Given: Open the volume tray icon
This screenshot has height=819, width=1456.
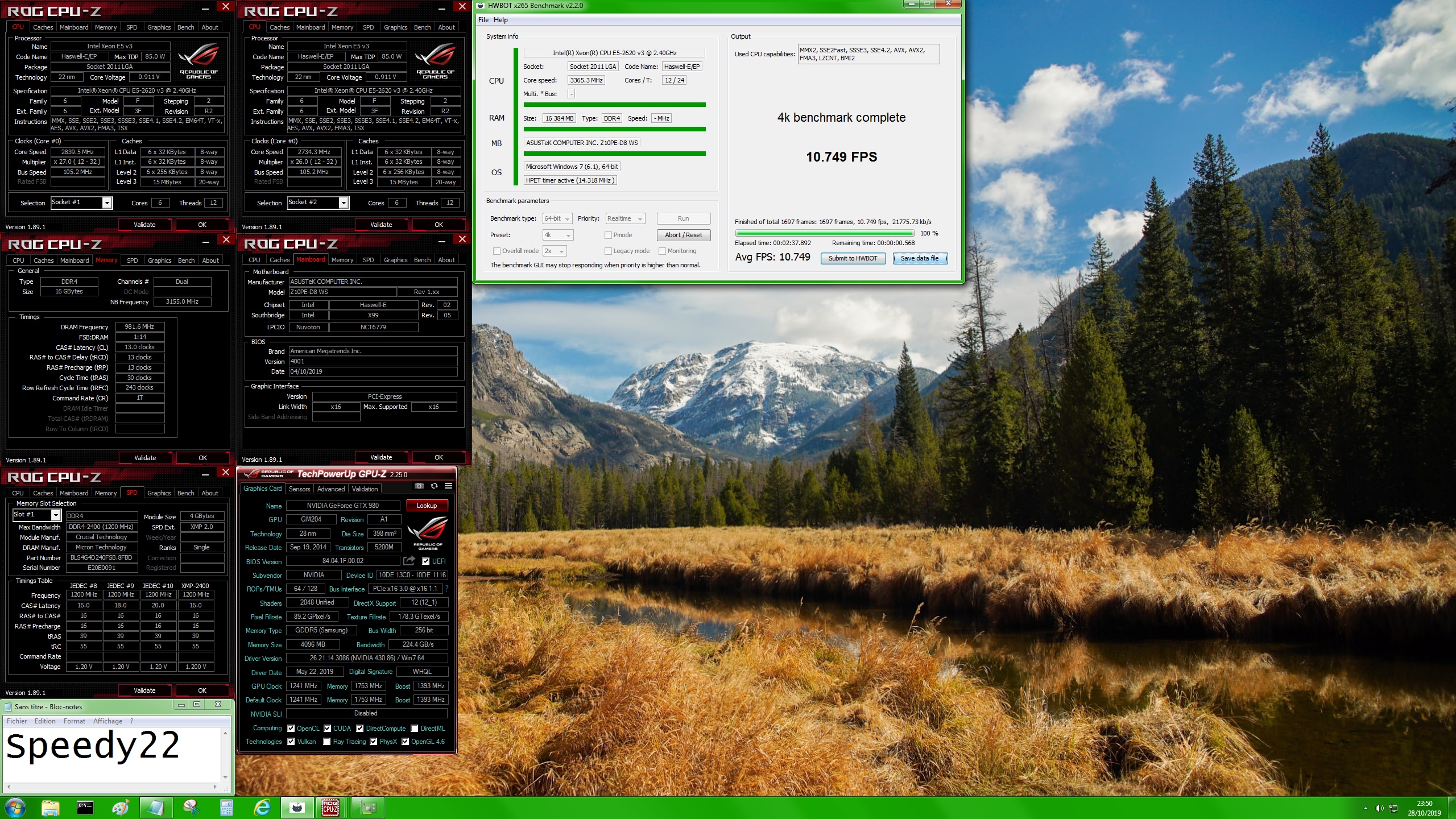Looking at the screenshot, I should (1379, 808).
